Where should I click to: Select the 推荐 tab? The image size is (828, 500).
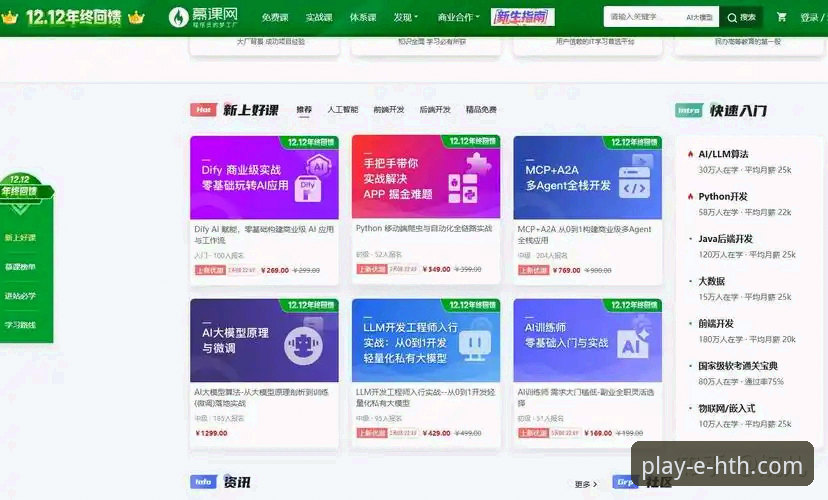[x=304, y=109]
